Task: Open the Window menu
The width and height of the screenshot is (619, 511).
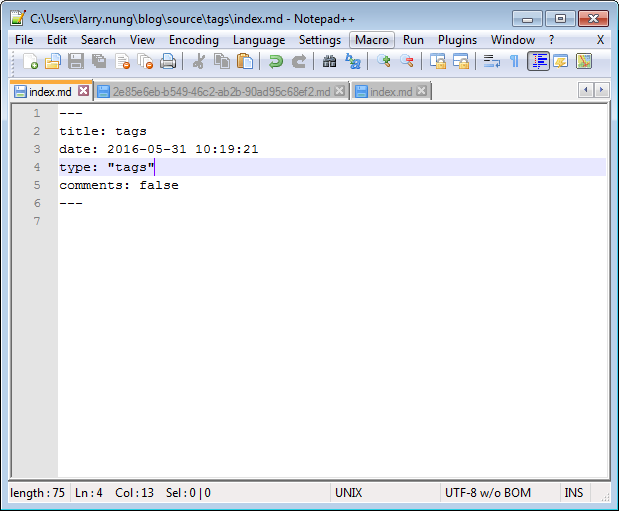Action: (x=513, y=40)
